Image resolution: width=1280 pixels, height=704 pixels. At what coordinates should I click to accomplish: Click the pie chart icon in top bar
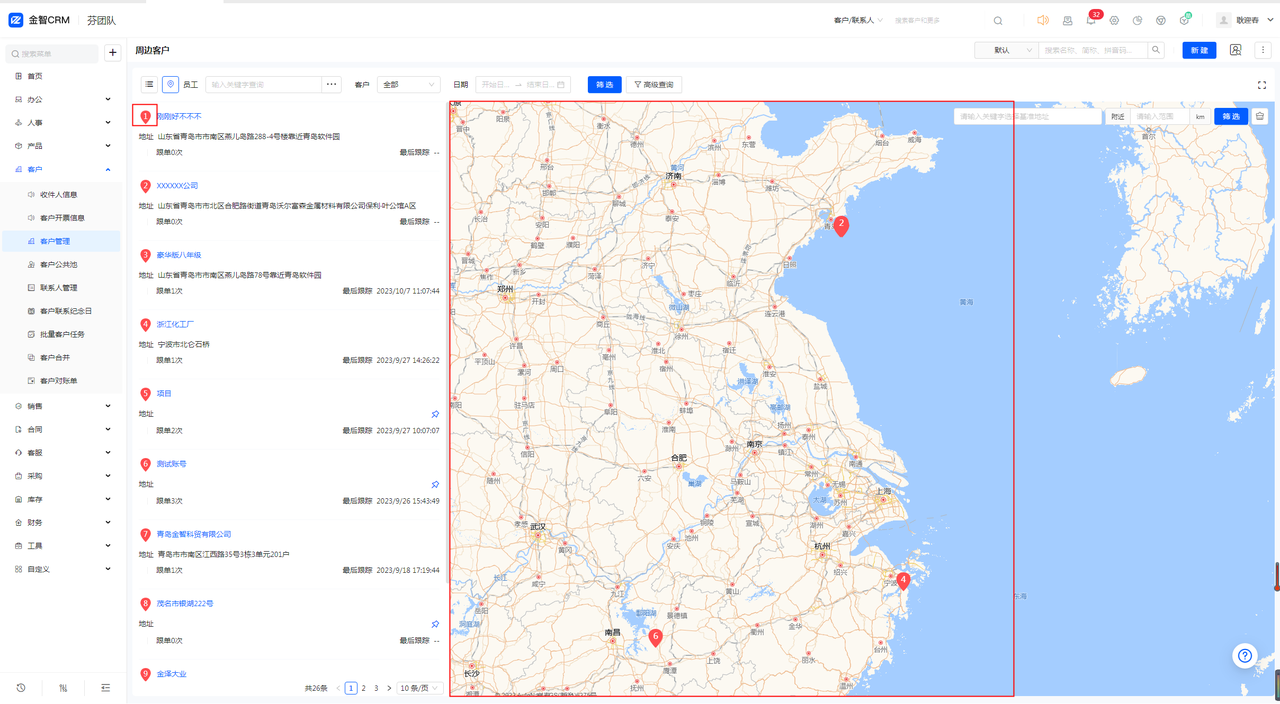click(1137, 20)
